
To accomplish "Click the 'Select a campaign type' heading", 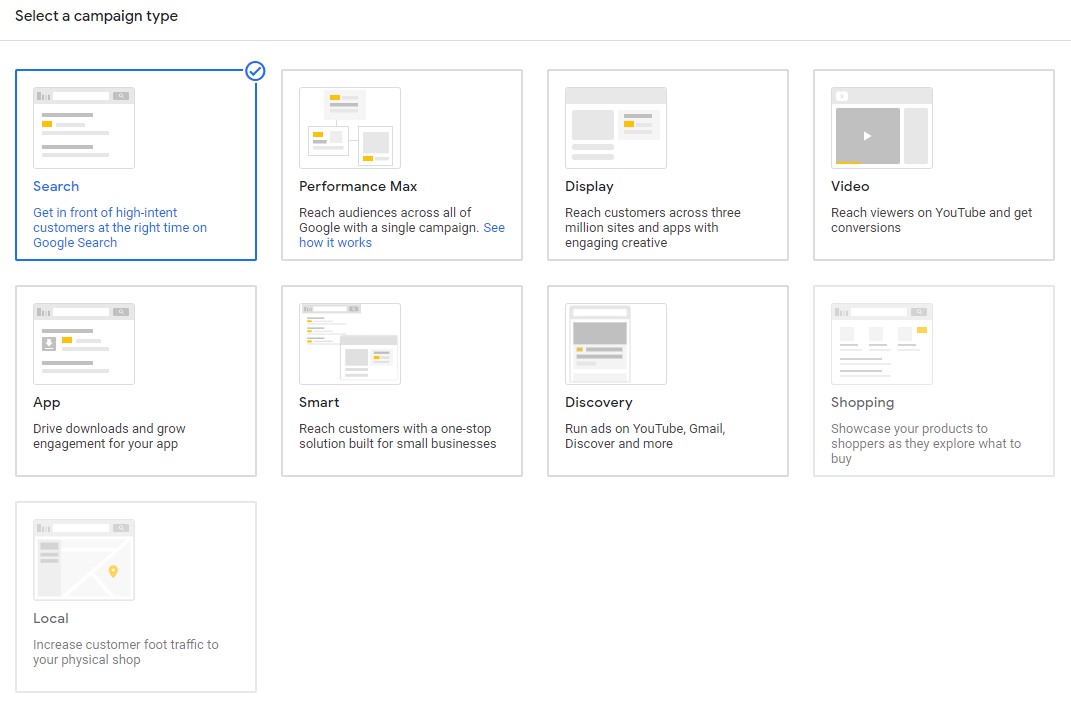I will (x=96, y=16).
